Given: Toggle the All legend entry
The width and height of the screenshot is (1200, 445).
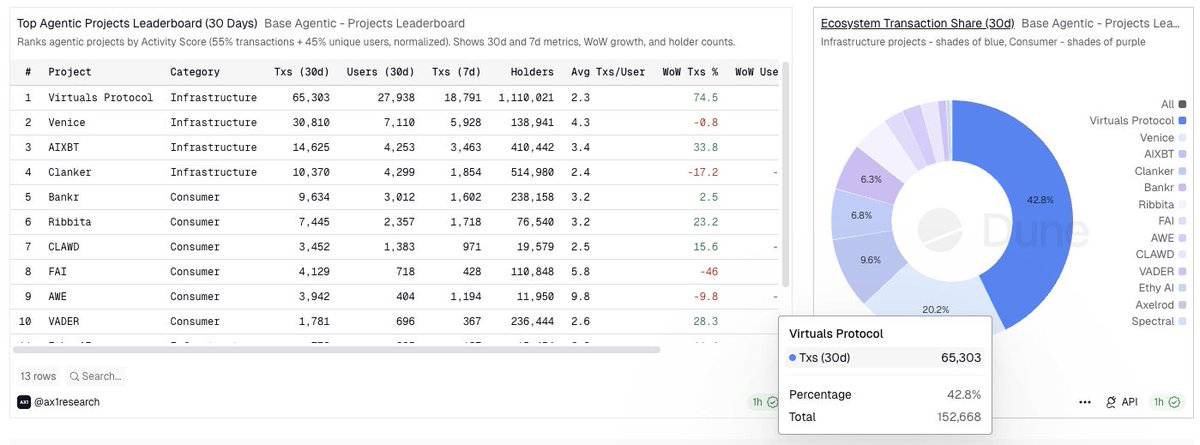Looking at the screenshot, I should click(x=1174, y=104).
